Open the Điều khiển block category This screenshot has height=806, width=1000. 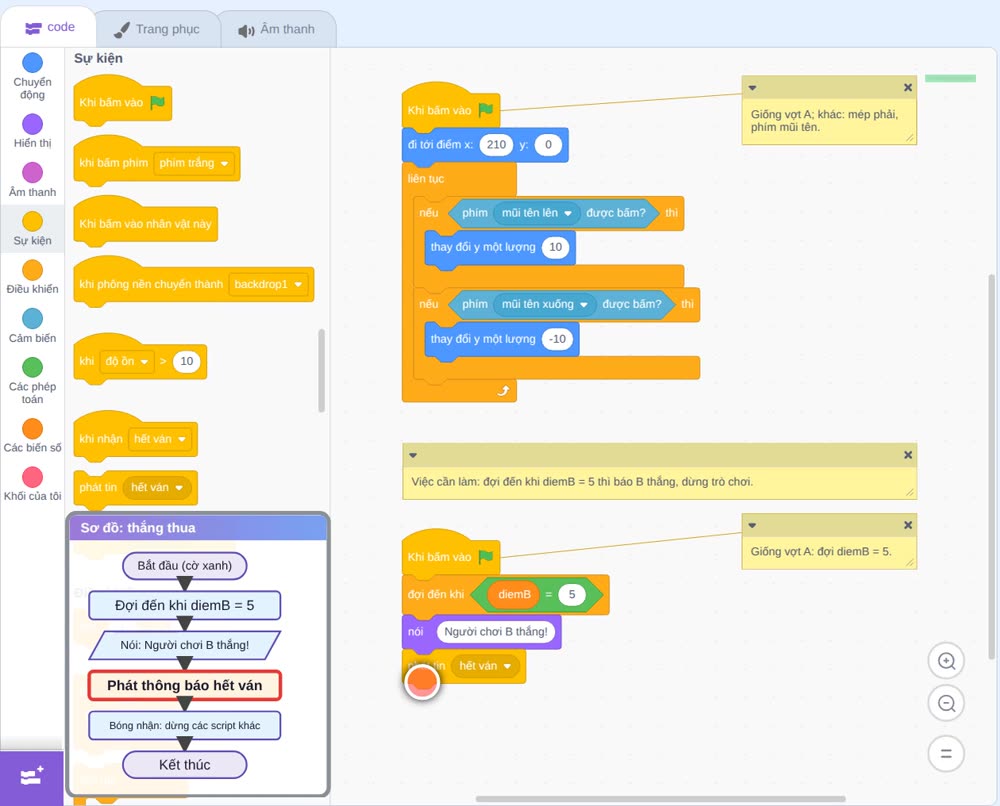click(33, 277)
